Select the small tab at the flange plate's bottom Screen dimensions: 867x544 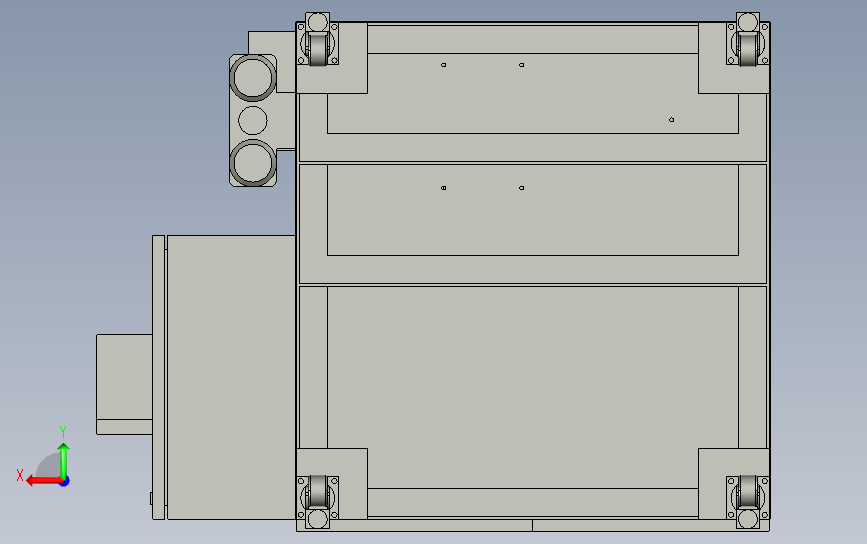coord(151,499)
